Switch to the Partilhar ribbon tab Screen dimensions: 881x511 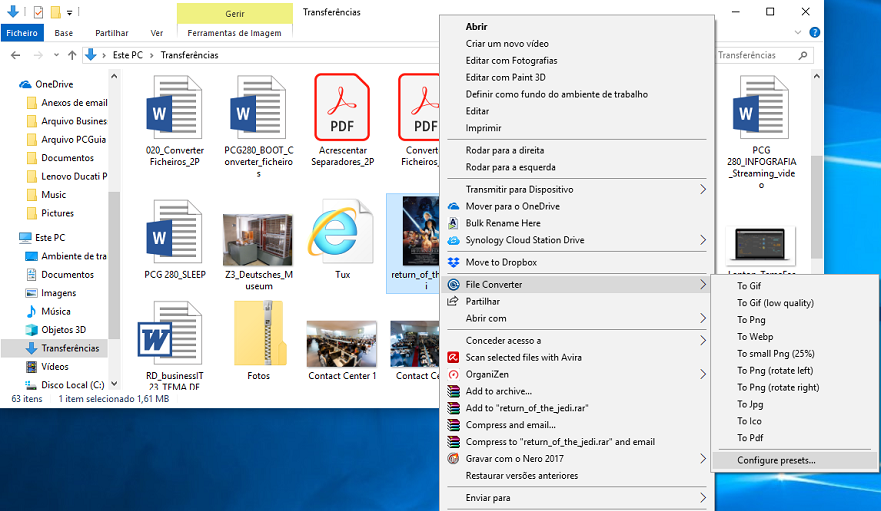[111, 33]
